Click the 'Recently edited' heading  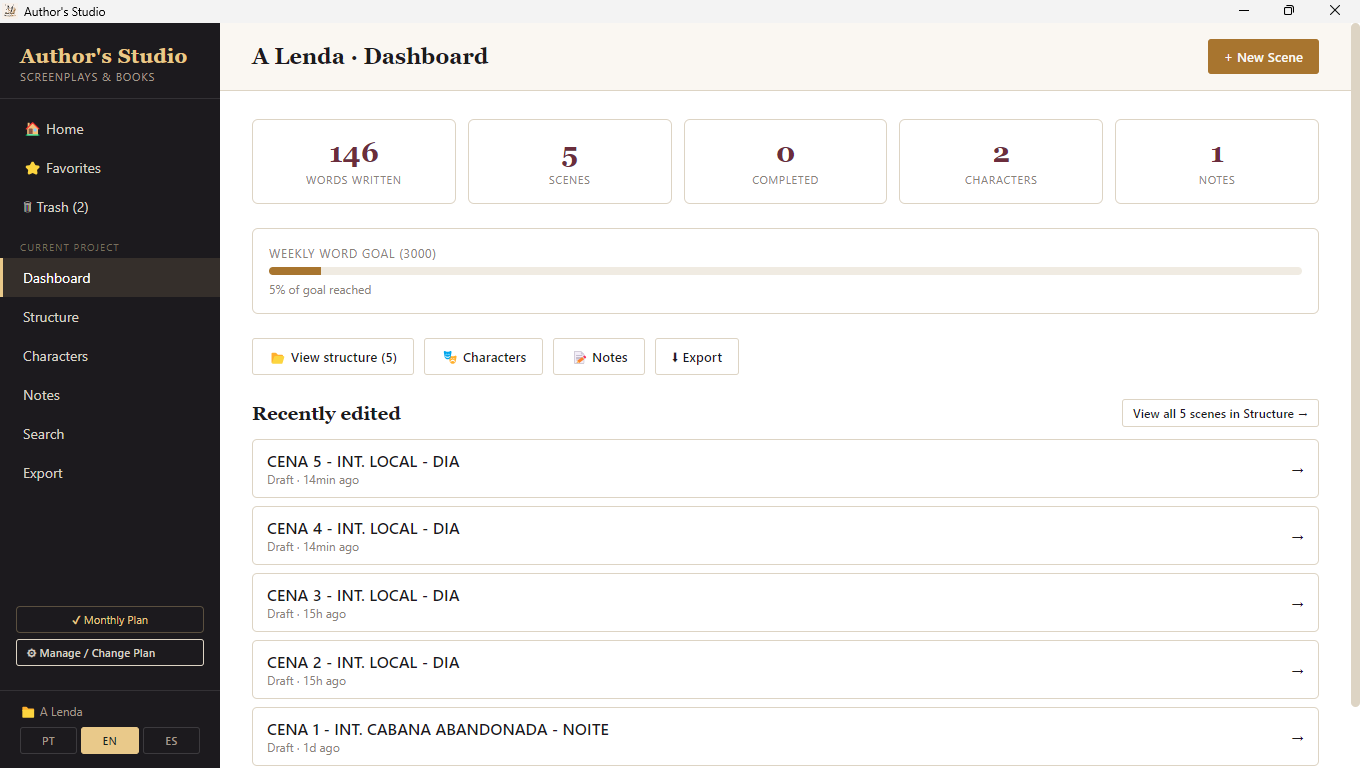click(x=326, y=413)
